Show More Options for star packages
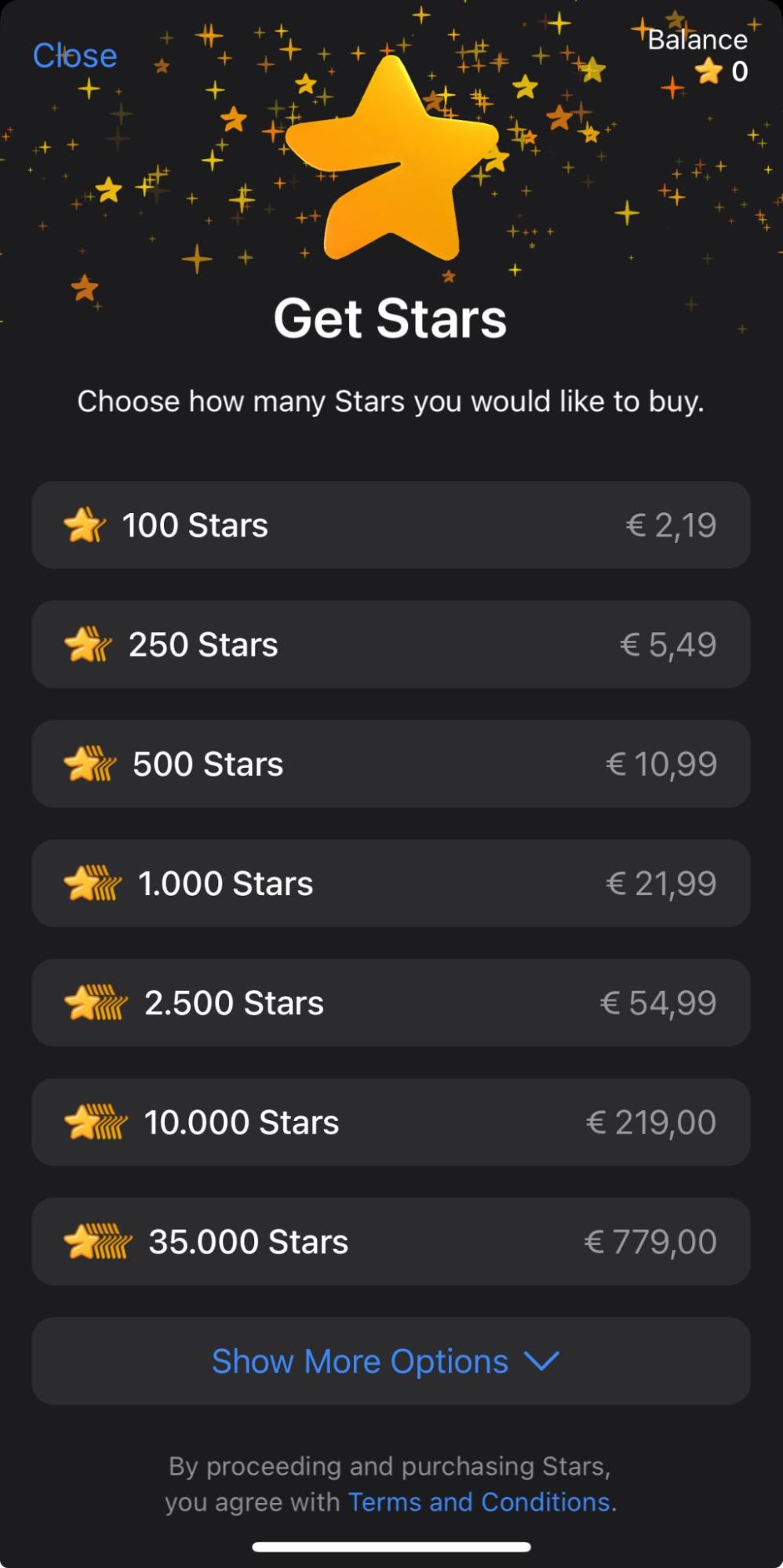The height and width of the screenshot is (1568, 783). coord(360,1362)
